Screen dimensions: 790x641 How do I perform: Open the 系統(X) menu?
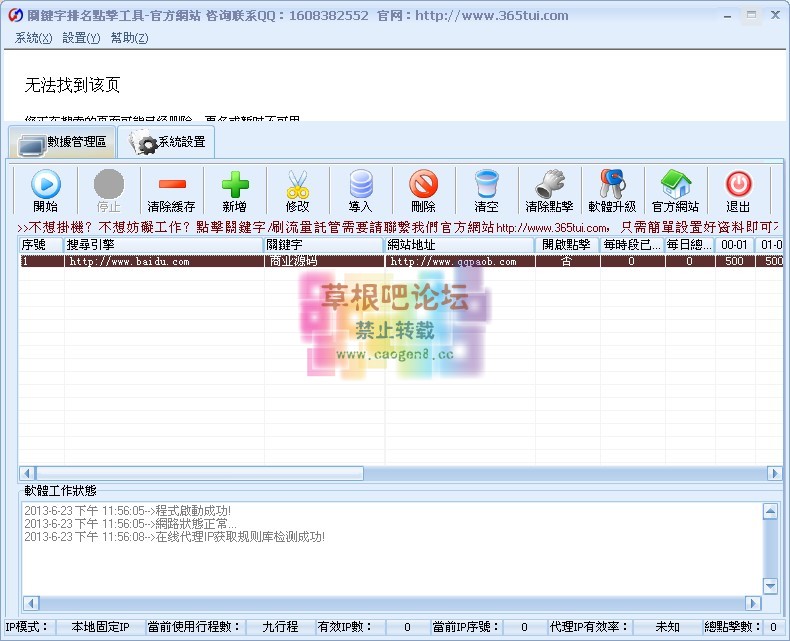(x=33, y=38)
